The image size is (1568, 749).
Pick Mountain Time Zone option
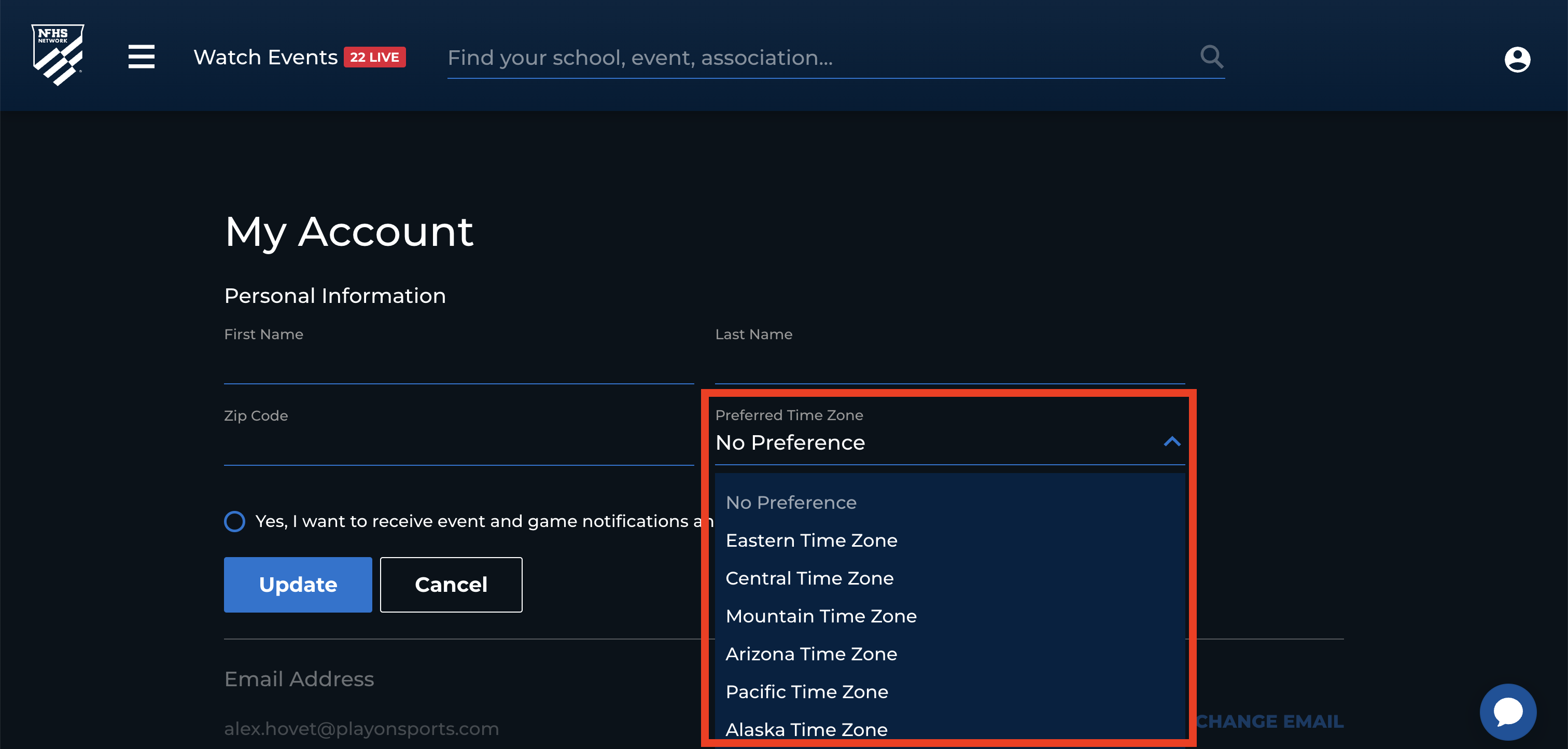[821, 616]
